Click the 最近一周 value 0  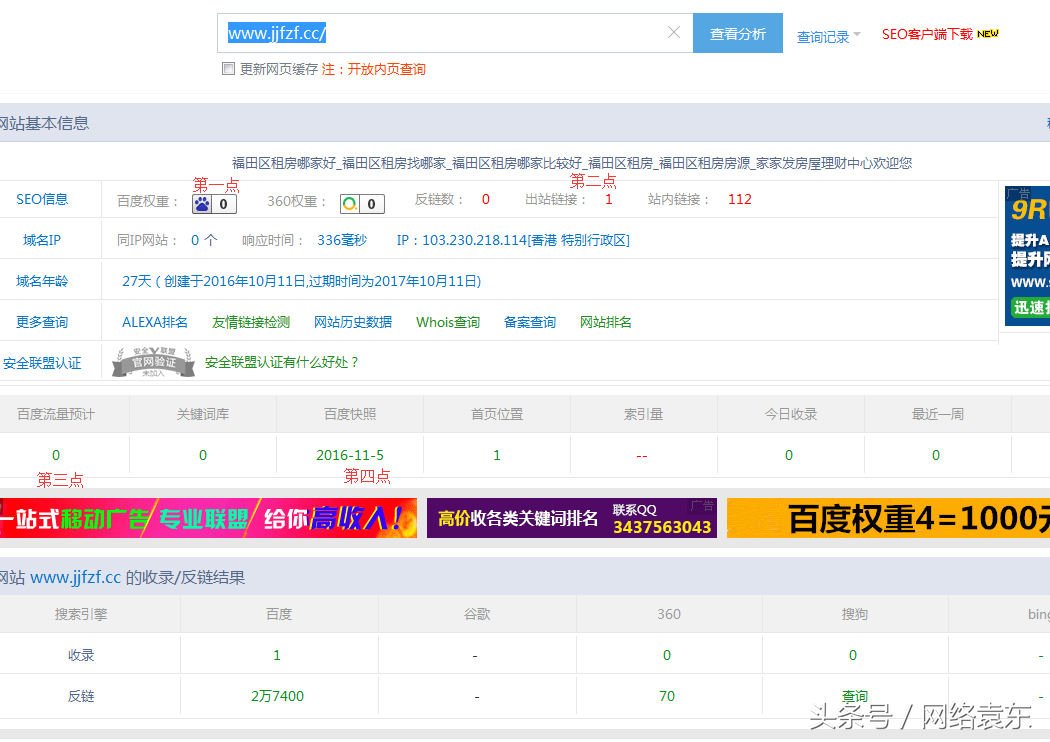tap(935, 455)
